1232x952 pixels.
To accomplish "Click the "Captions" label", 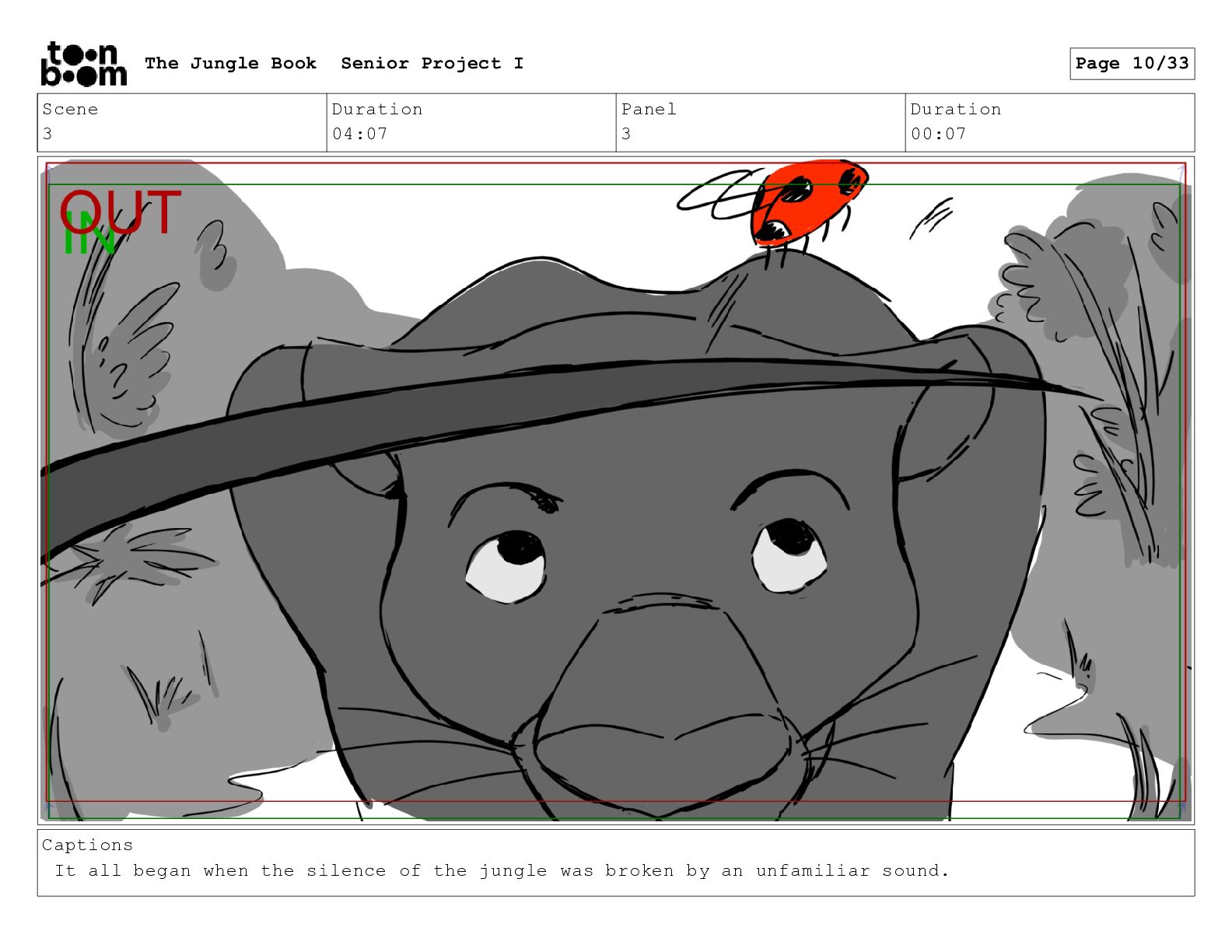I will point(87,845).
